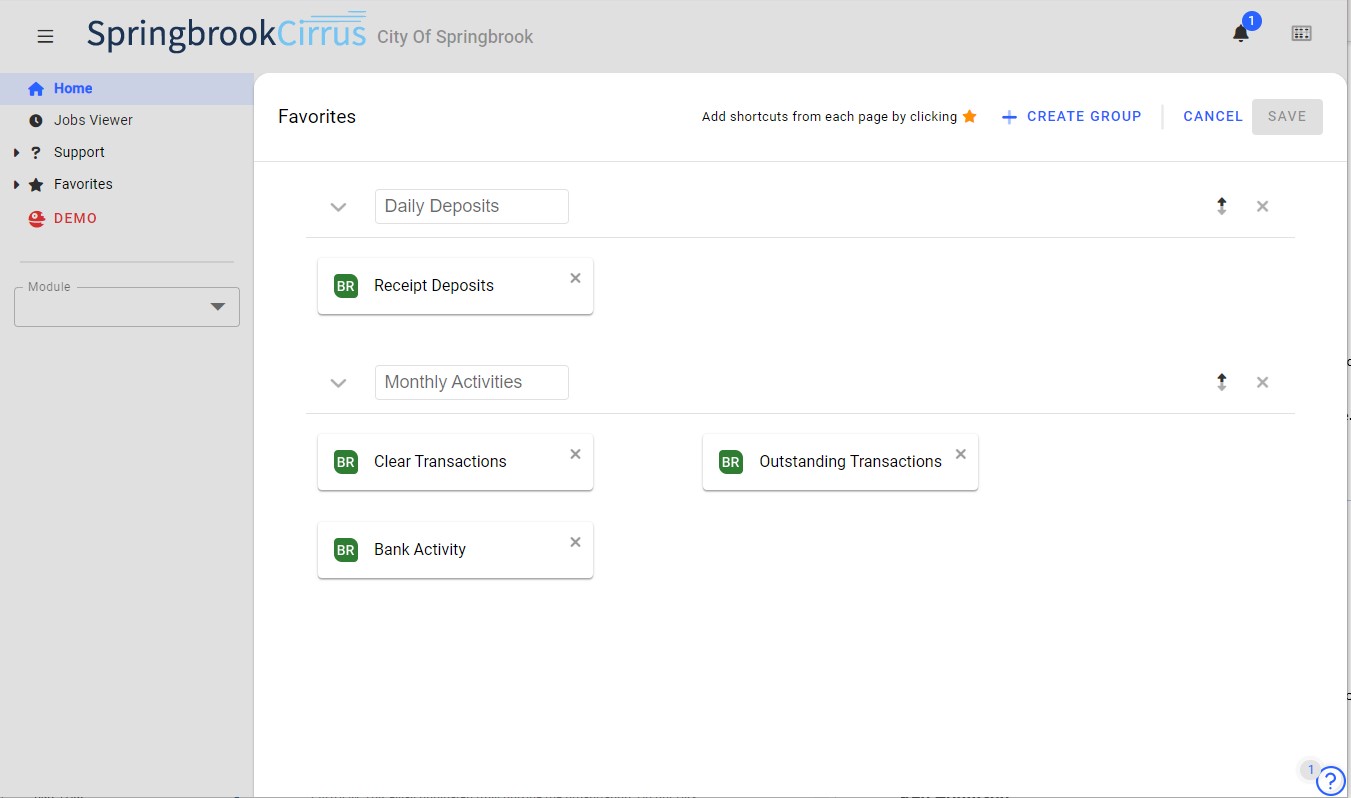Expand the Support tree item
Image resolution: width=1351 pixels, height=798 pixels.
pyautogui.click(x=16, y=153)
